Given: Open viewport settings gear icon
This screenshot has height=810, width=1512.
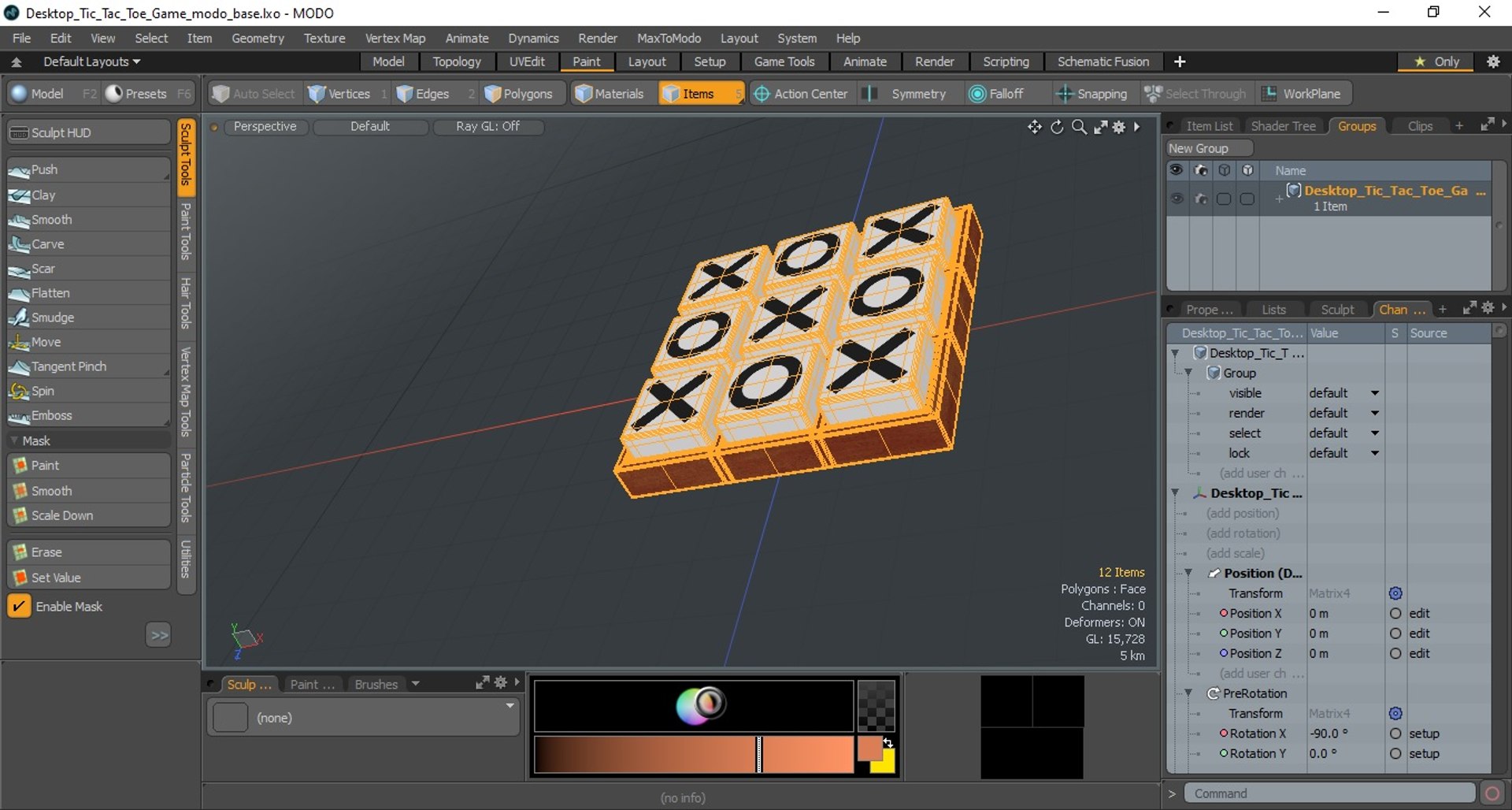Looking at the screenshot, I should tap(1118, 127).
